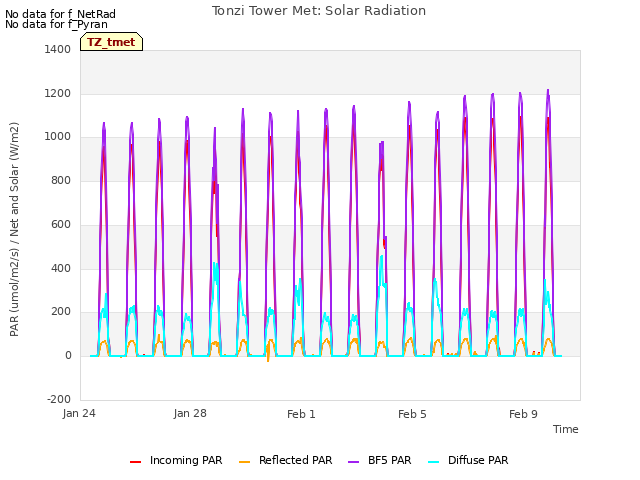Screen dimensions: 640x480
Task: Click the orange Reflected PAR legend swatch
Action: (x=244, y=462)
